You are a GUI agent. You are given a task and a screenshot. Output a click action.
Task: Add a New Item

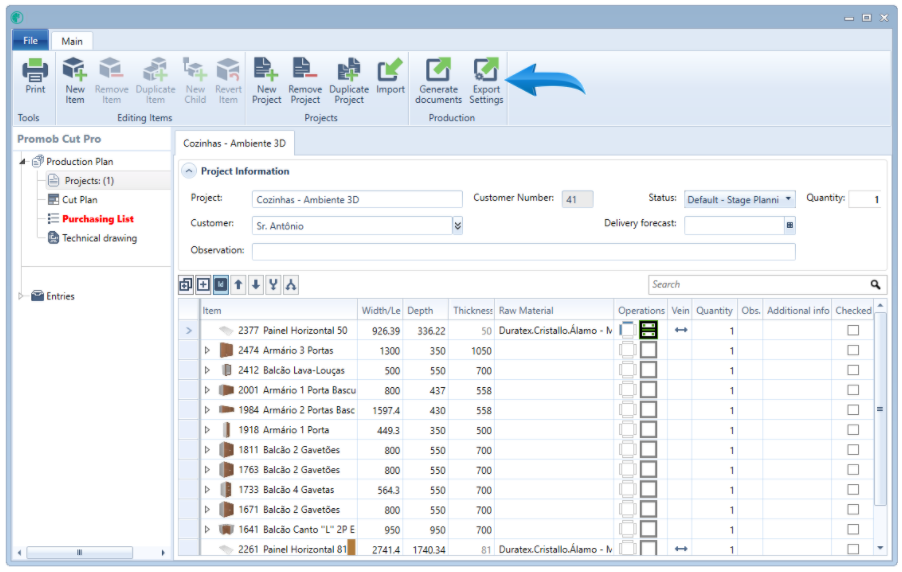(x=75, y=81)
